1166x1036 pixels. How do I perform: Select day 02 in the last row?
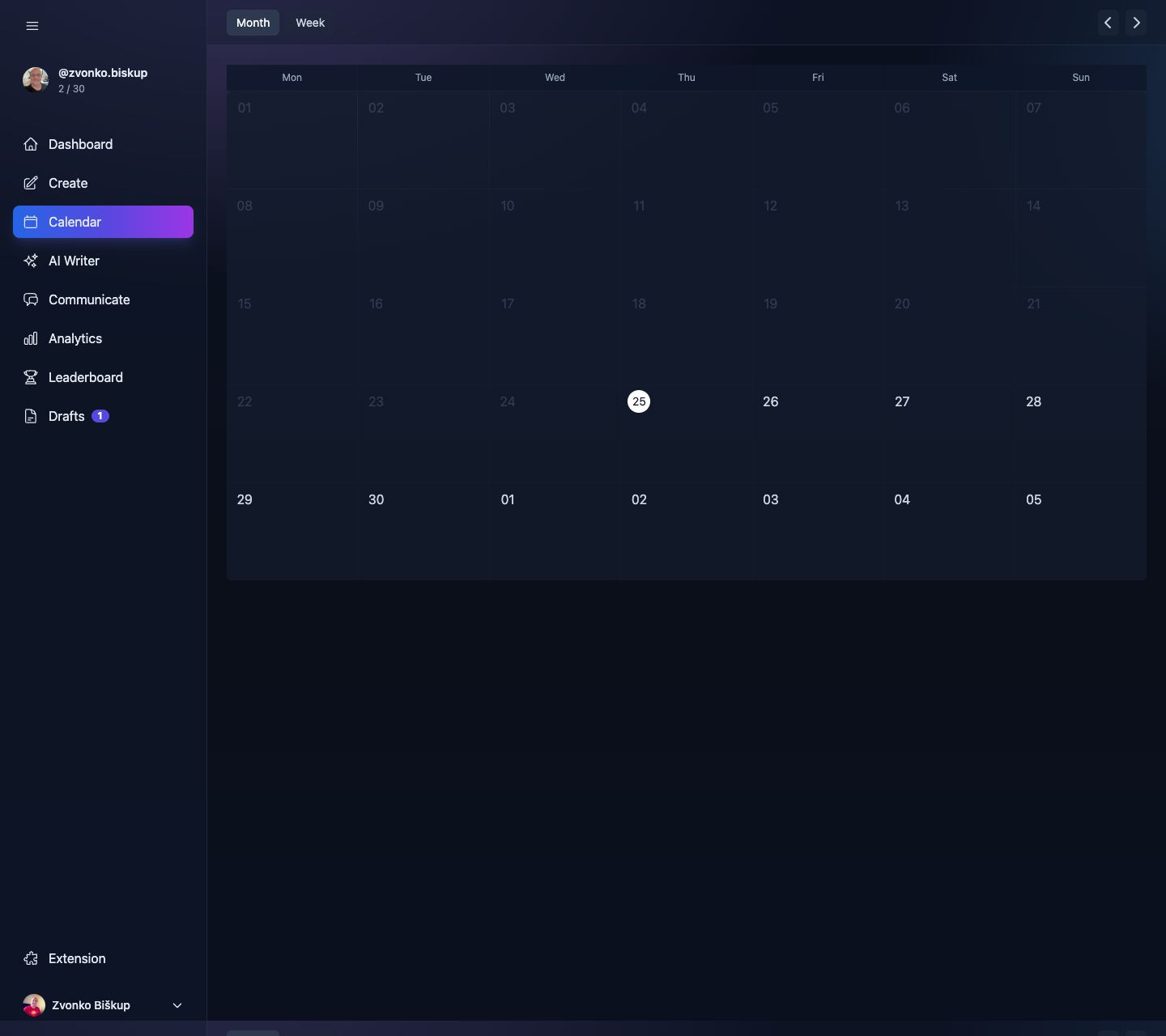tap(639, 499)
